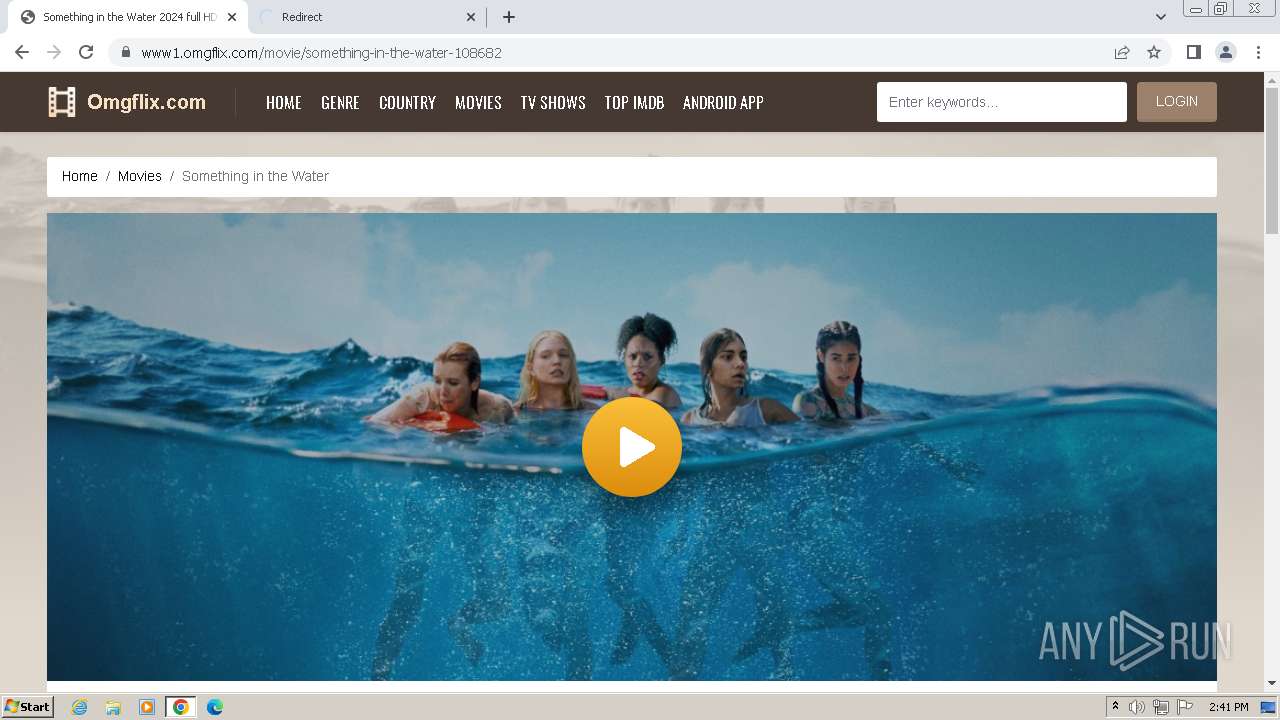The width and height of the screenshot is (1280, 720).
Task: Open the TOP IMDB page
Action: 634,102
